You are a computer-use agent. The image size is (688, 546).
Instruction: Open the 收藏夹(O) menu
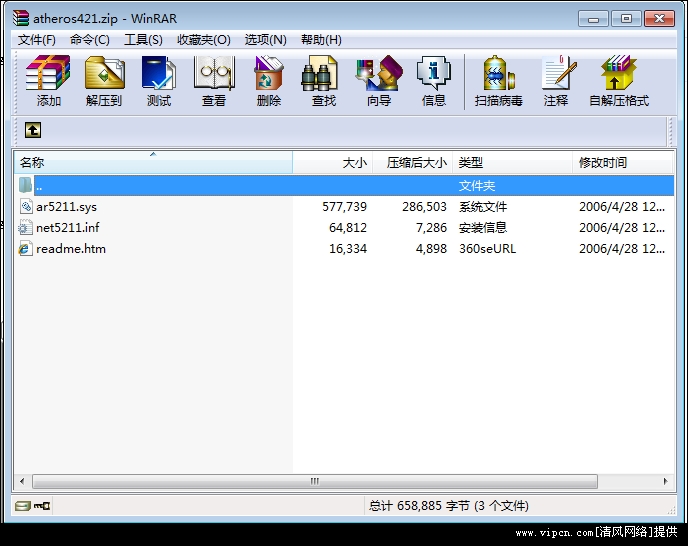click(204, 40)
